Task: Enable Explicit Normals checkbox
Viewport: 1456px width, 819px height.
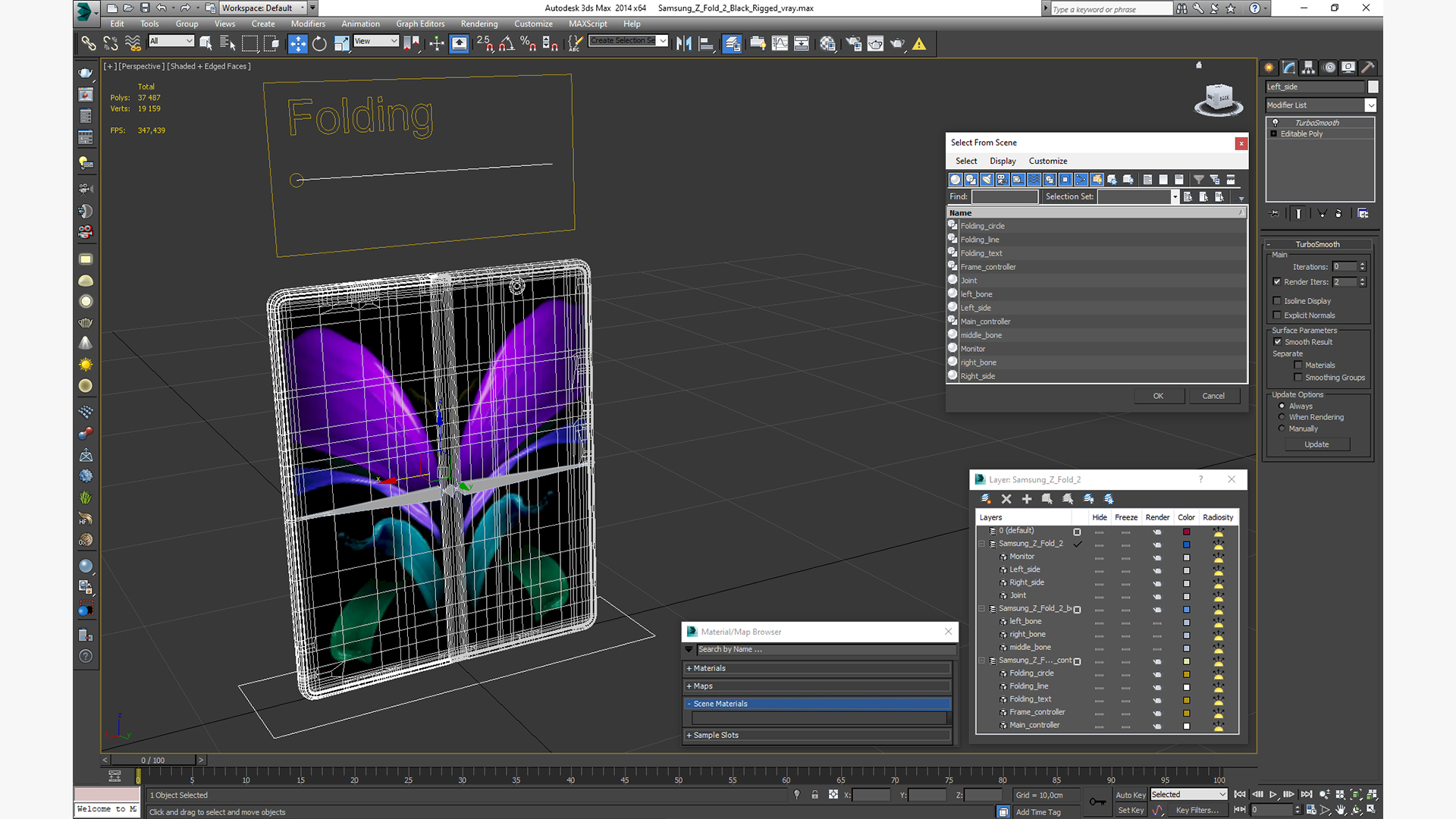Action: click(1277, 315)
